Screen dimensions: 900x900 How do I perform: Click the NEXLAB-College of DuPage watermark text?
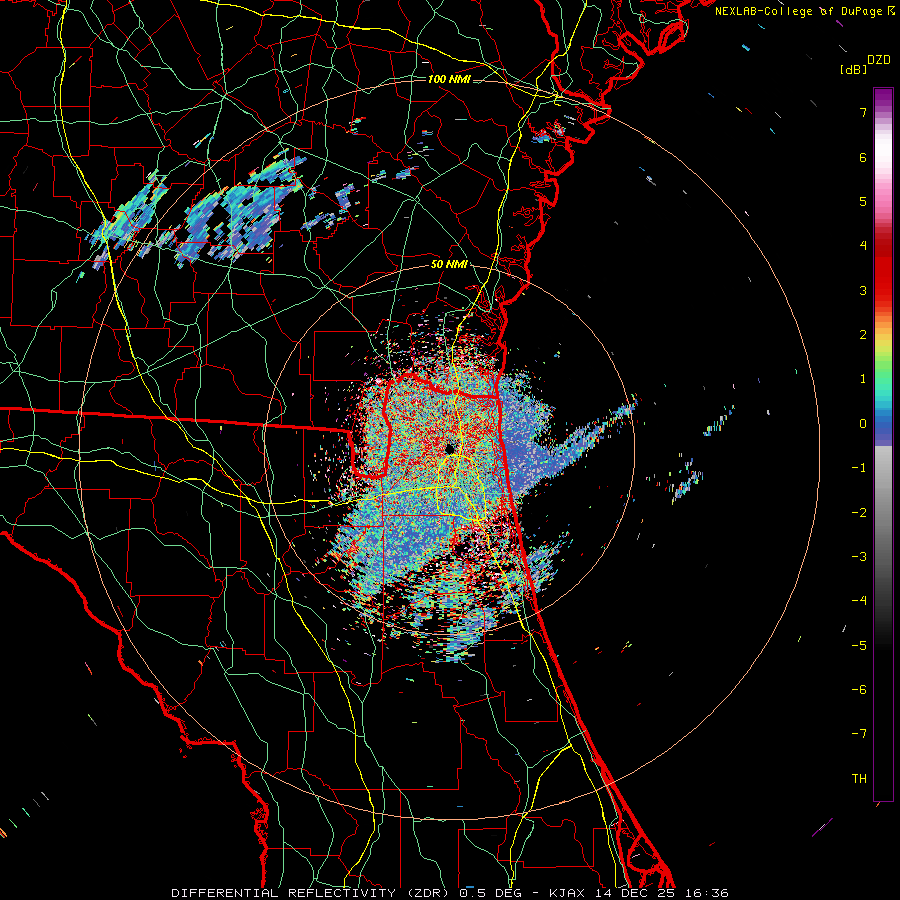pos(805,11)
